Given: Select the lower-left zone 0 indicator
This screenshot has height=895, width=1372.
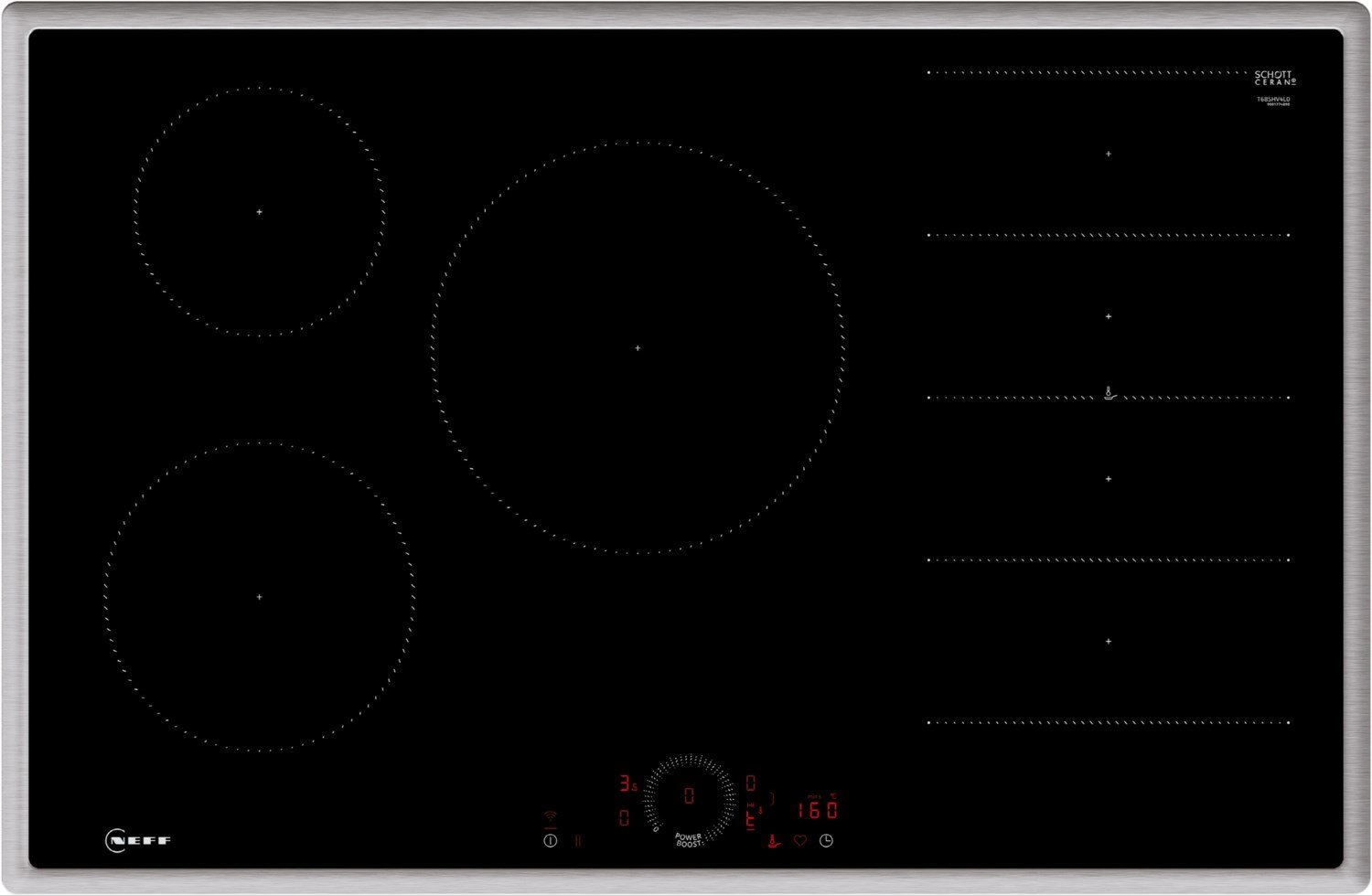Looking at the screenshot, I should pyautogui.click(x=625, y=817).
